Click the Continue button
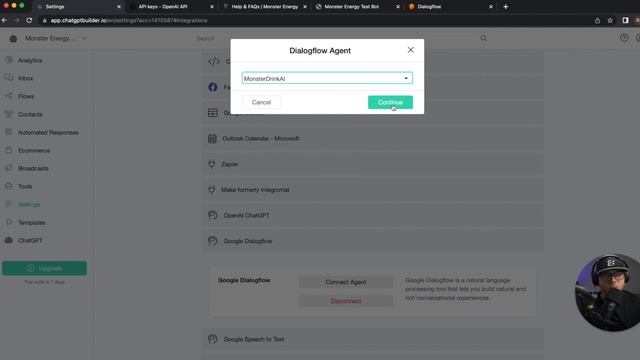This screenshot has width=640, height=360. coord(390,102)
